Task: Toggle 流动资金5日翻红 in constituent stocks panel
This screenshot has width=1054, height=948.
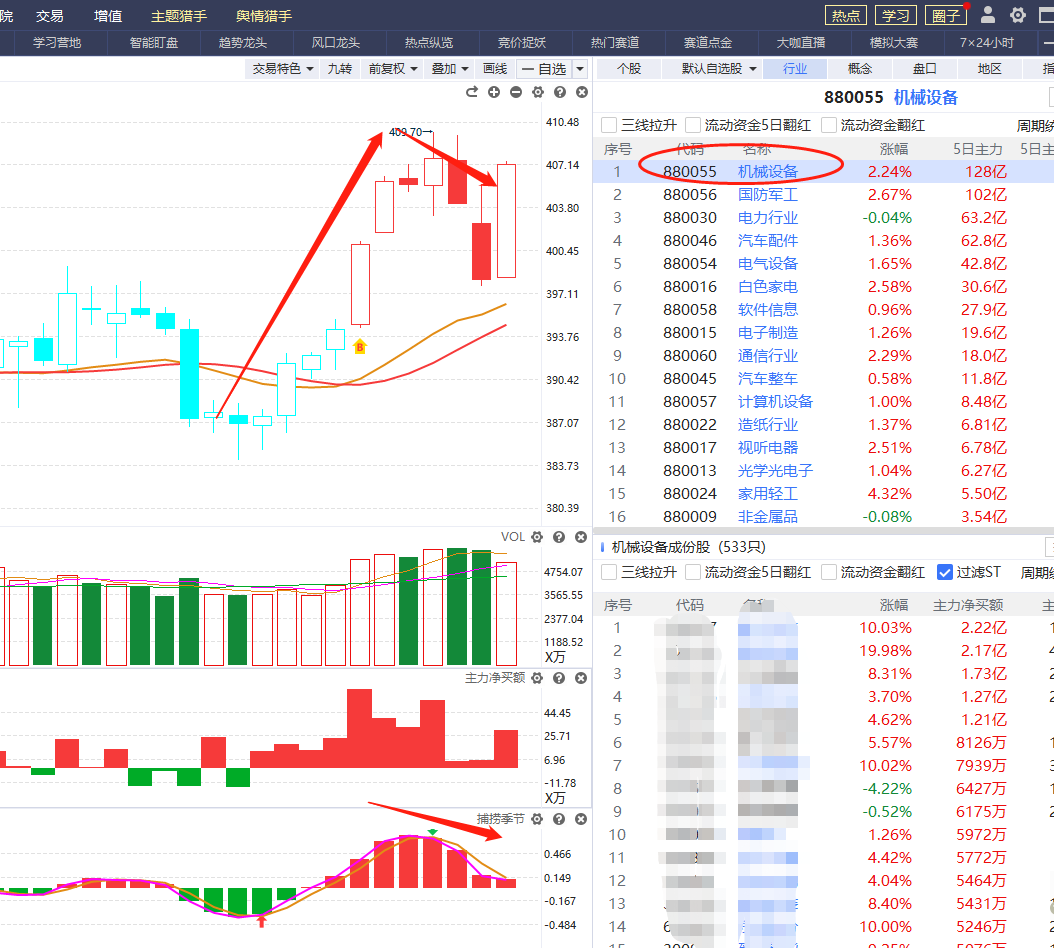Action: pyautogui.click(x=693, y=572)
